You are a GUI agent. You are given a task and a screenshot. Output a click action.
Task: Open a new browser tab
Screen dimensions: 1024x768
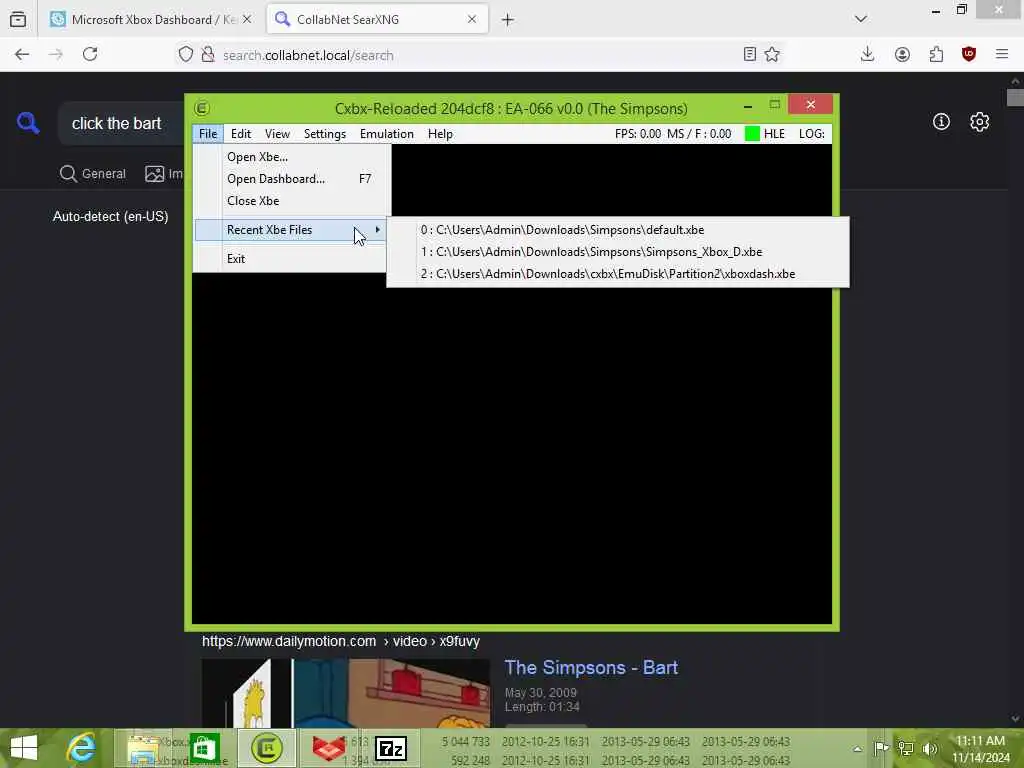507,20
